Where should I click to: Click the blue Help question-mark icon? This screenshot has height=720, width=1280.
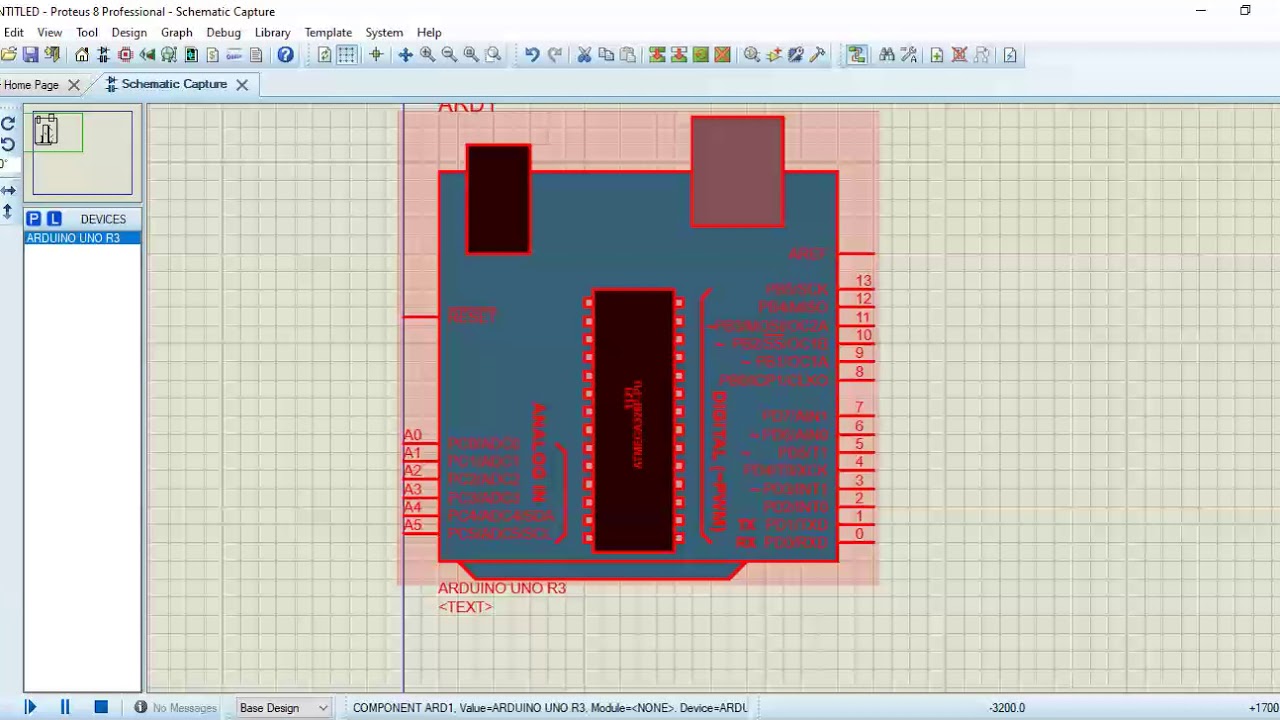click(x=285, y=55)
